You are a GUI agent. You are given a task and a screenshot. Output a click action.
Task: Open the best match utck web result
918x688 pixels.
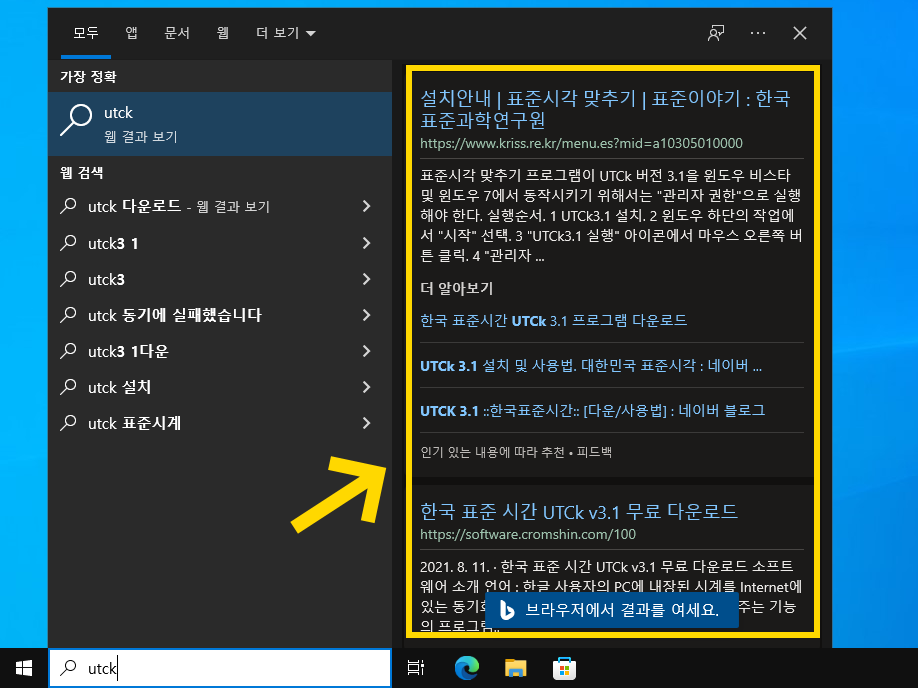(x=220, y=124)
